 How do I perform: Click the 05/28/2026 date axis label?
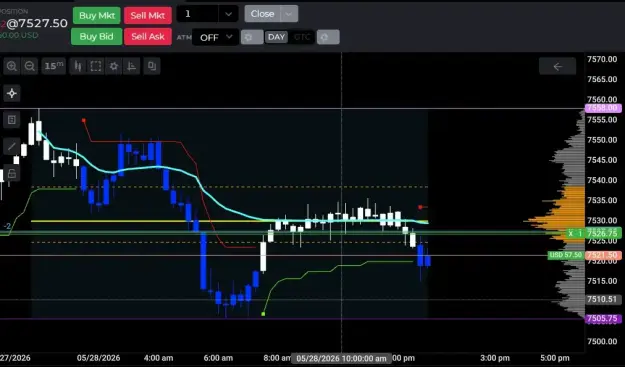pos(98,358)
